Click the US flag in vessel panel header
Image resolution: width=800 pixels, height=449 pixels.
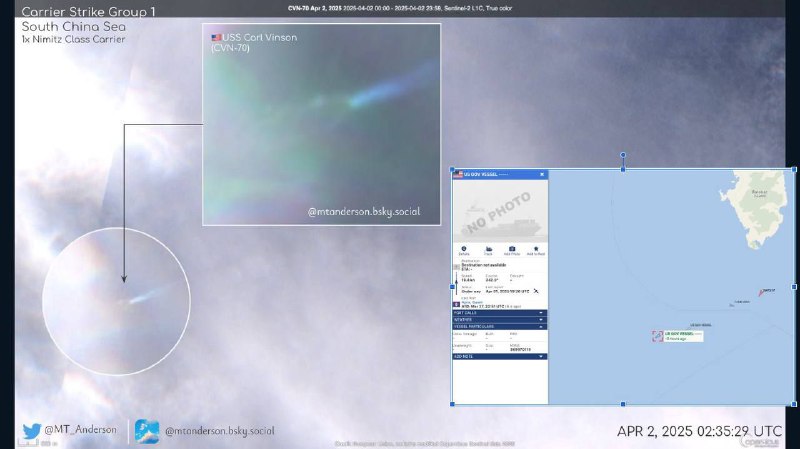(x=458, y=174)
